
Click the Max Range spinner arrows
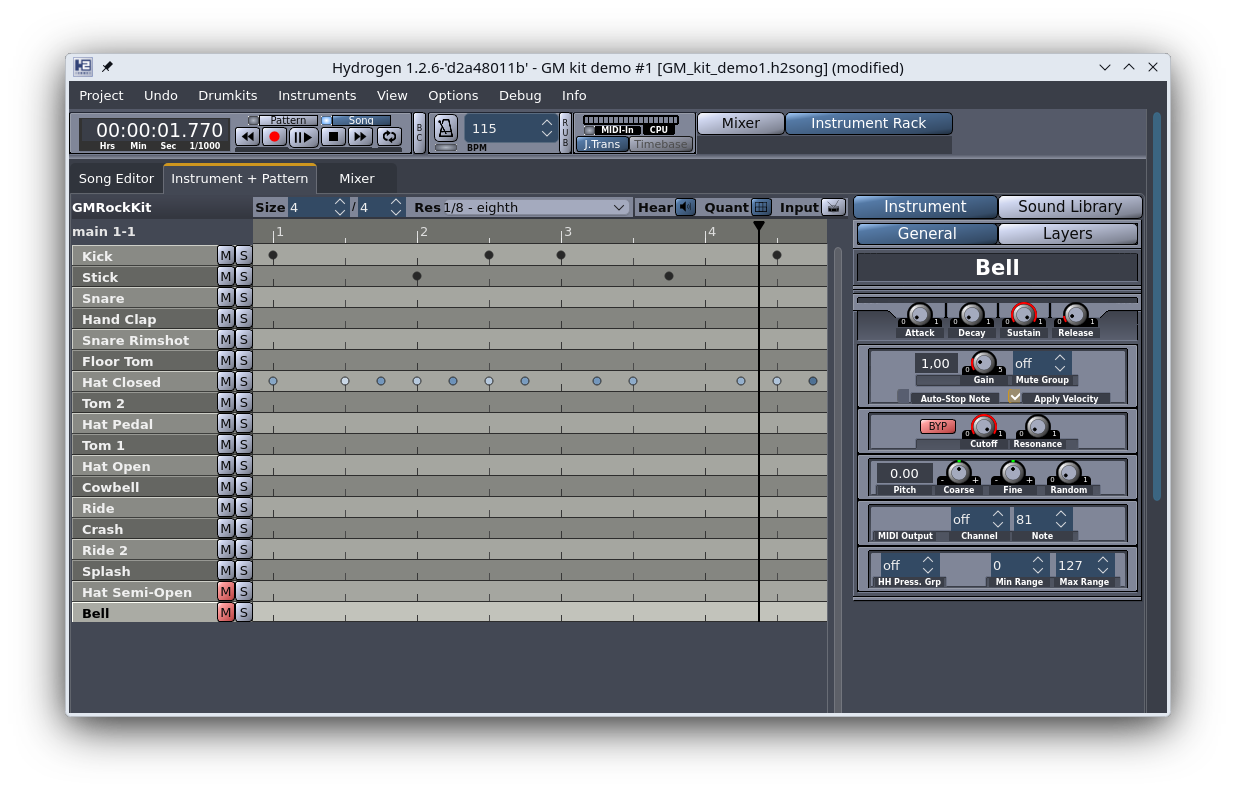point(1103,565)
